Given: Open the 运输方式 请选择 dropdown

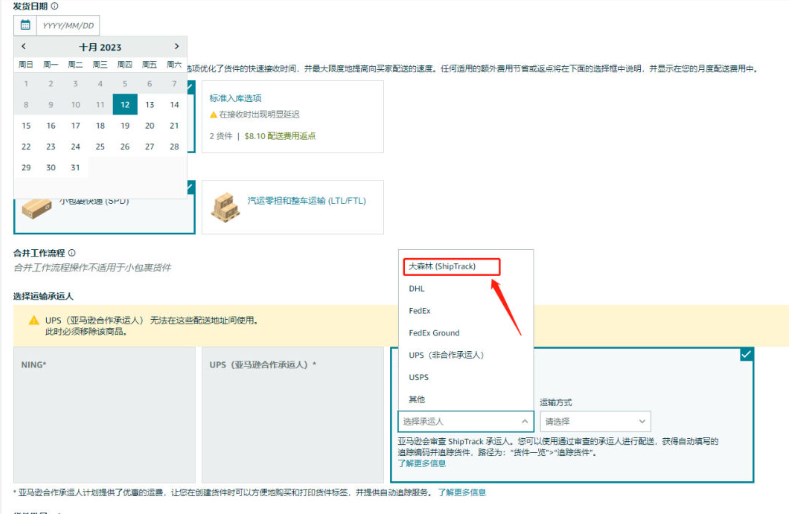Looking at the screenshot, I should coord(595,421).
